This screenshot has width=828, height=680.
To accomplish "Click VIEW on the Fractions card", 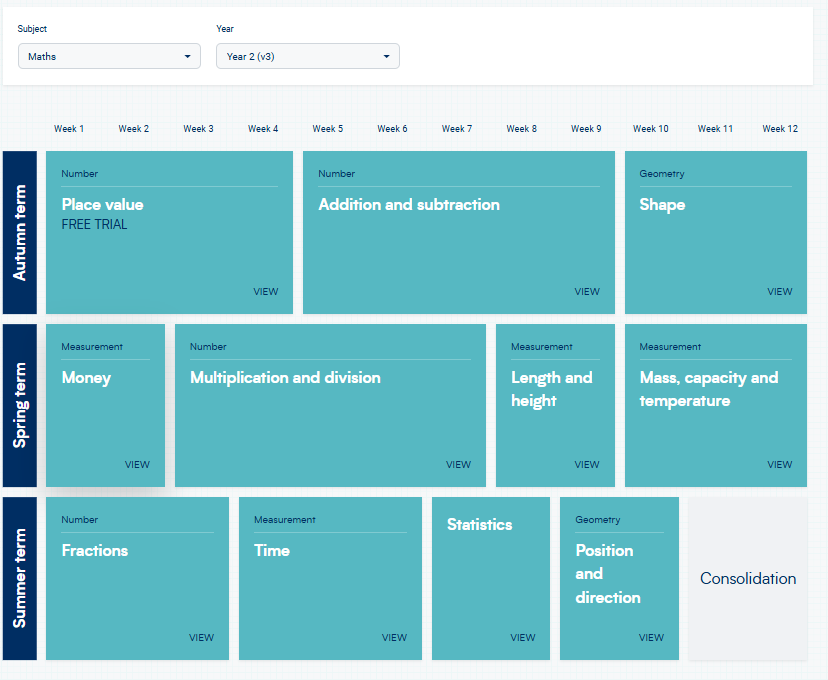I will coord(201,638).
